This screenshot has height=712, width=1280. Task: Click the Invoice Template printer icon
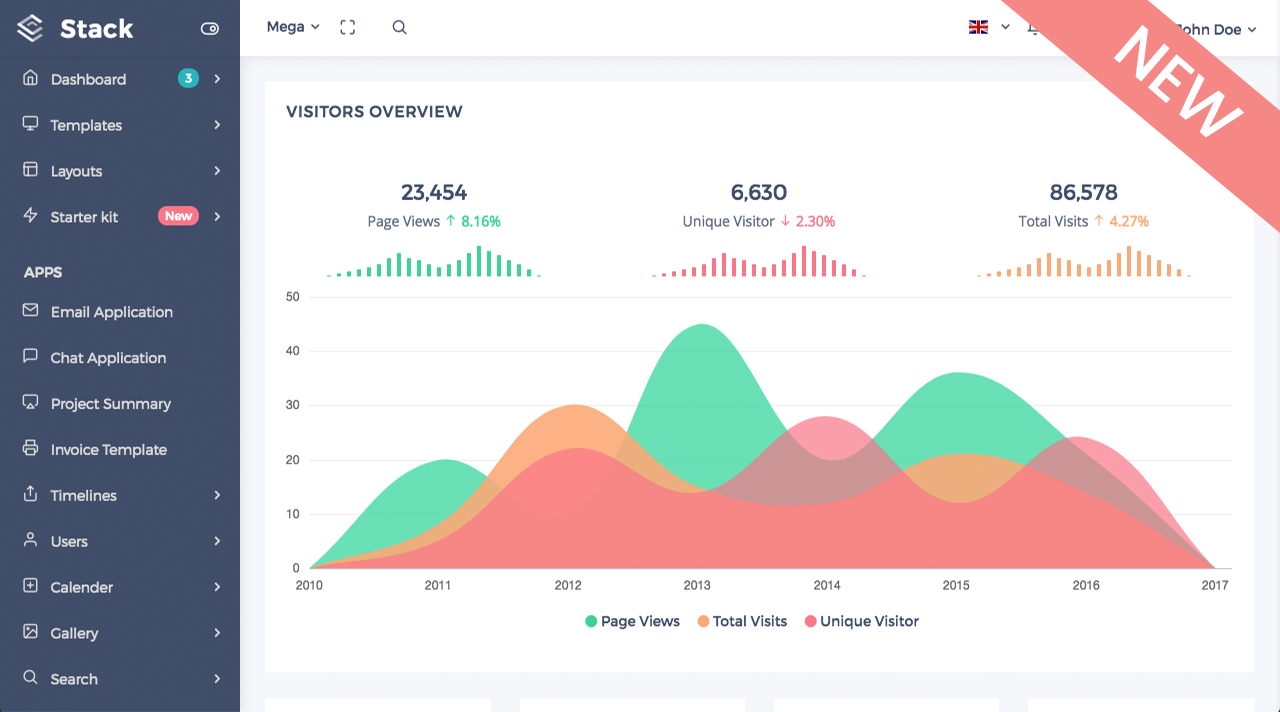[30, 449]
